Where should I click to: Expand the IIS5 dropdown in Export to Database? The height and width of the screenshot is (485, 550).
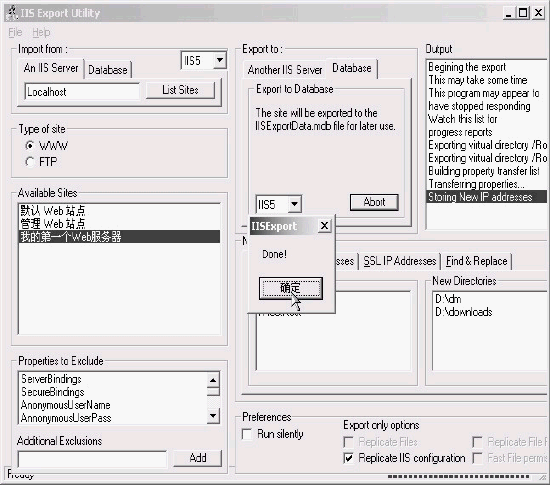tap(295, 204)
